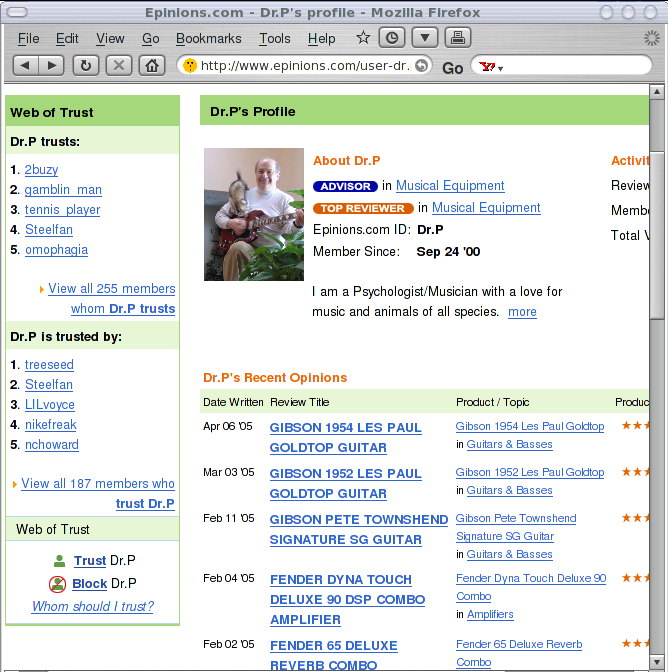Screen dimensions: 668x672
Task: Go forward with the Forward arrow button
Action: [51, 66]
